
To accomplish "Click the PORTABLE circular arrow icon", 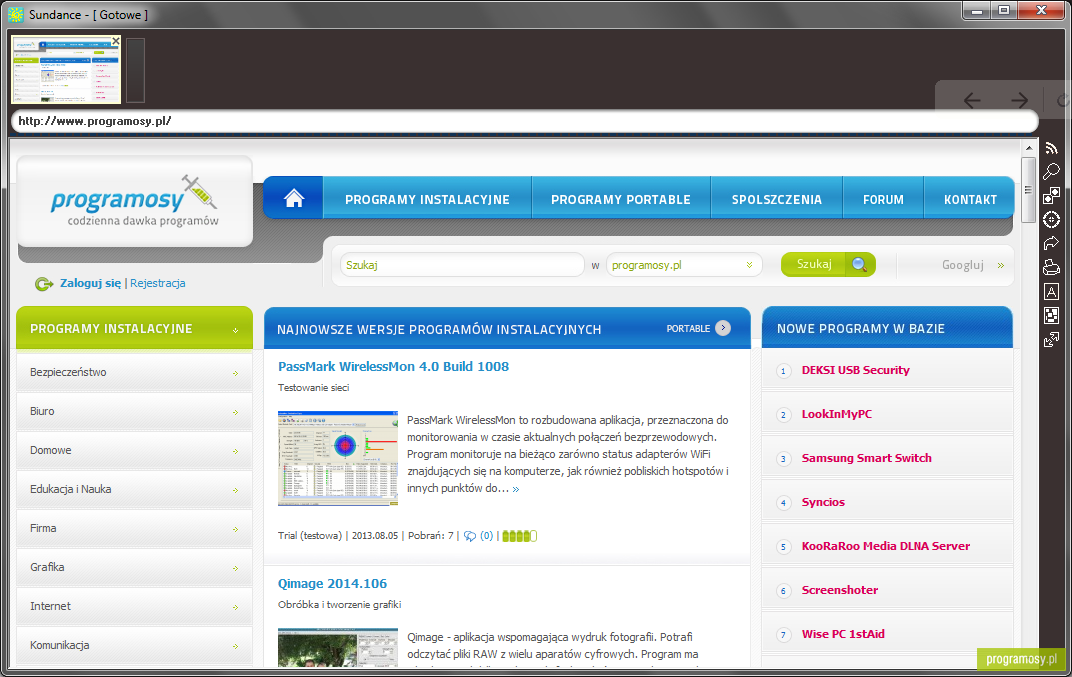I will point(723,328).
